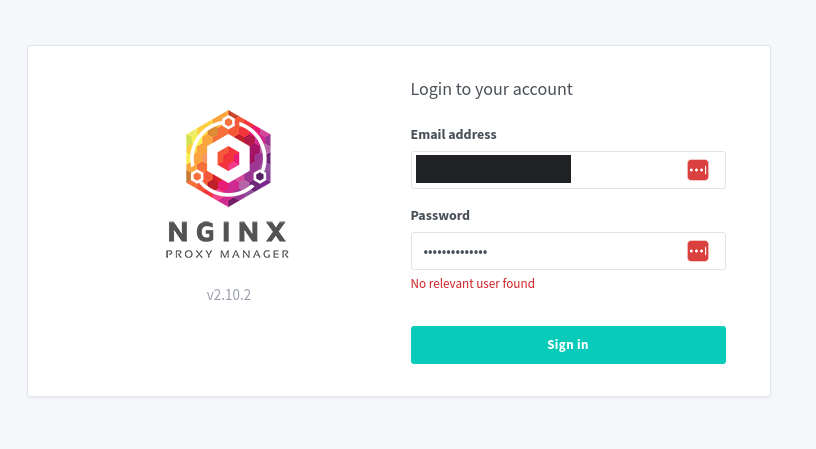The image size is (816, 449).
Task: Select the v2.10.2 version text
Action: tap(228, 294)
